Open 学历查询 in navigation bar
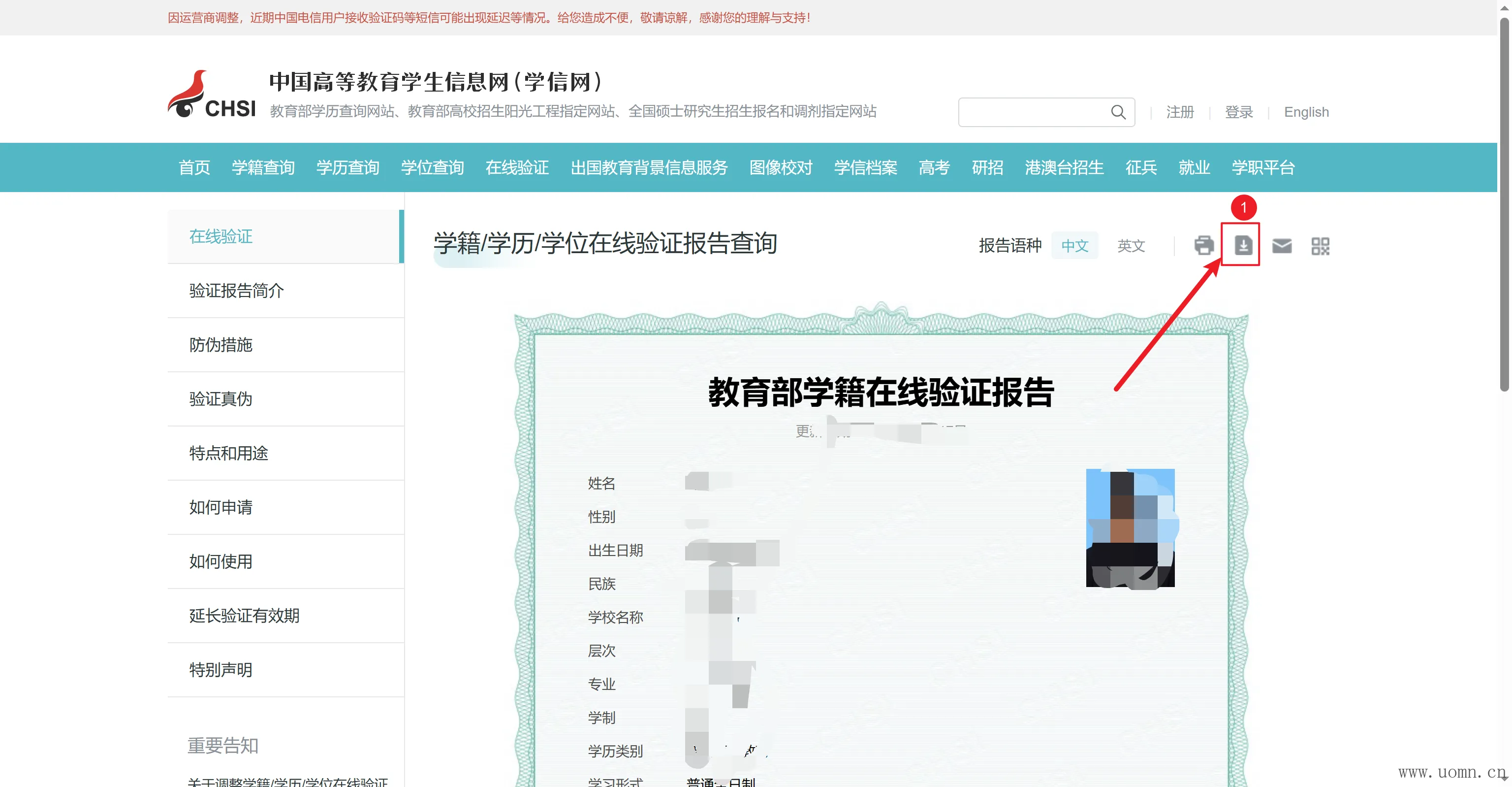1512x787 pixels. click(347, 167)
